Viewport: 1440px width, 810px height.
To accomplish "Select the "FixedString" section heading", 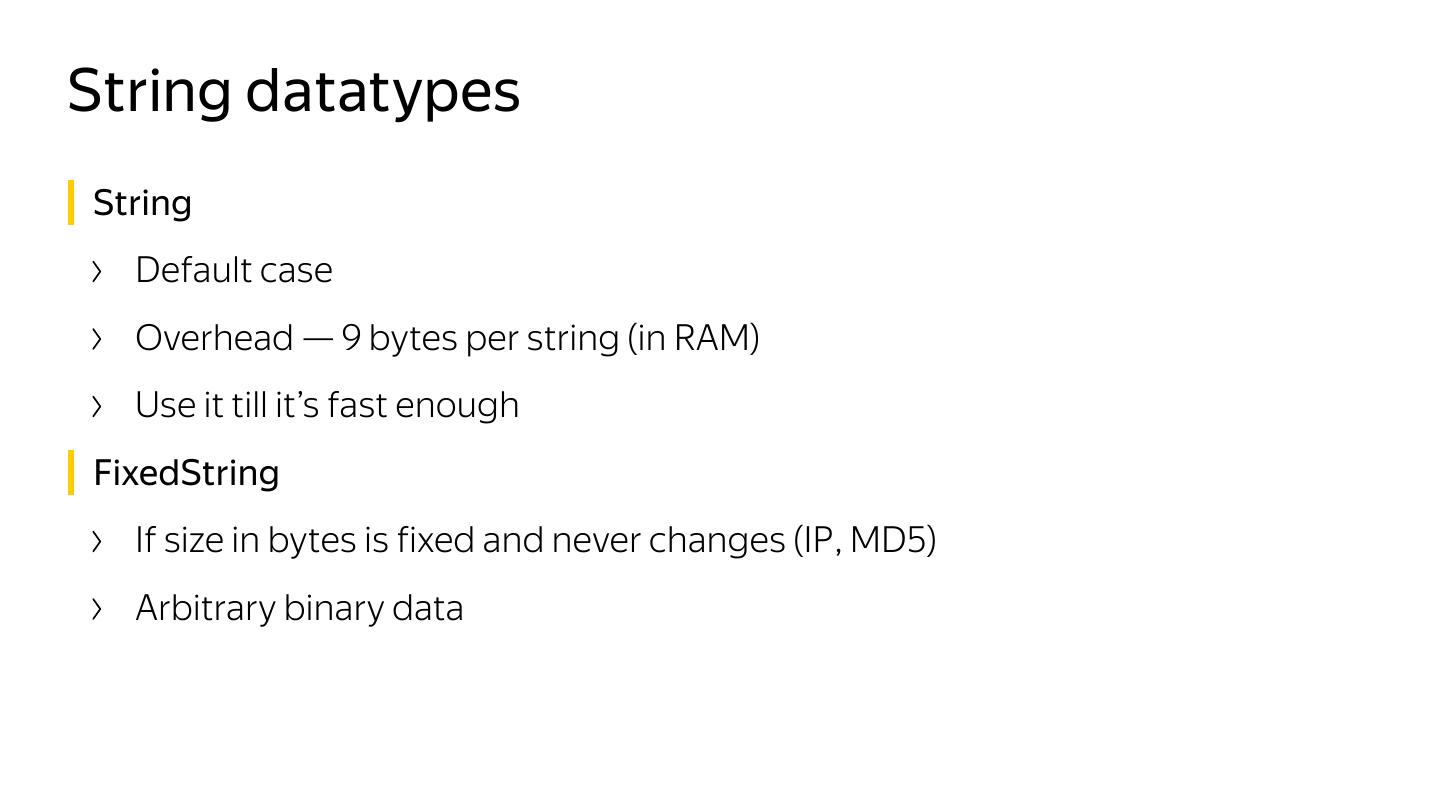I will coord(186,472).
